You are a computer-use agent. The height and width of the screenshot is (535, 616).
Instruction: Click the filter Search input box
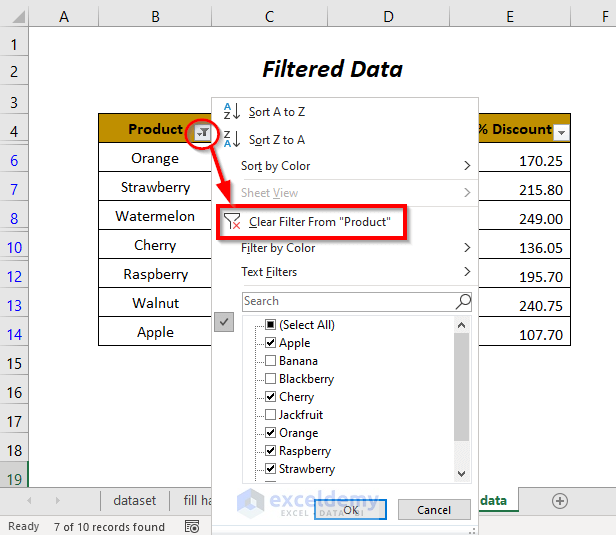348,301
